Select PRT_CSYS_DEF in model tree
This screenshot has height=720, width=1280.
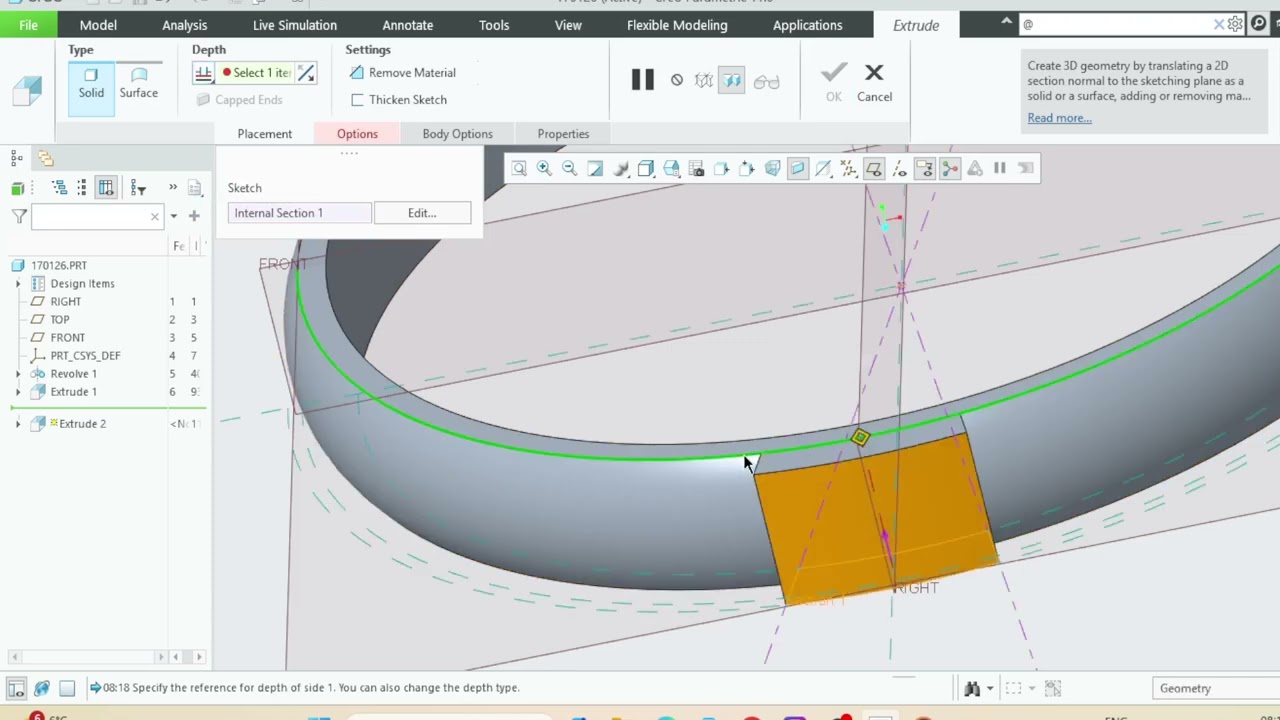point(85,356)
